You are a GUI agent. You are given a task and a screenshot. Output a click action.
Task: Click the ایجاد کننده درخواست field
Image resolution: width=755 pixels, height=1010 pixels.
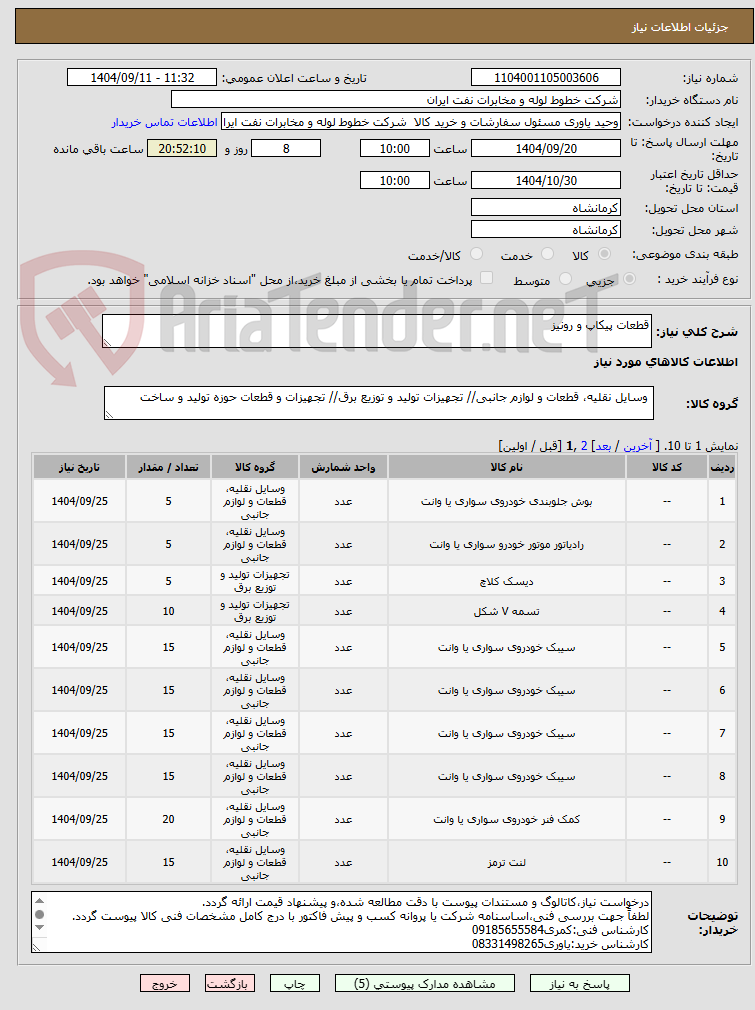[421, 122]
